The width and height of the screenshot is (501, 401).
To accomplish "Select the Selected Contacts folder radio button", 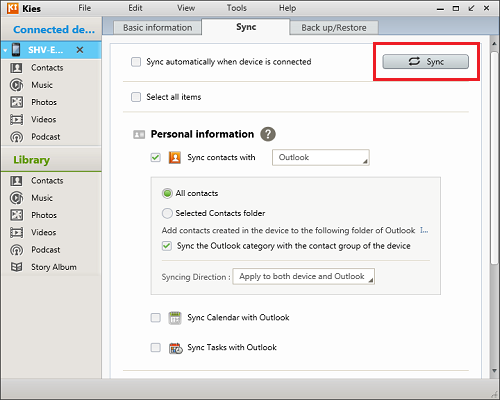I will click(167, 213).
